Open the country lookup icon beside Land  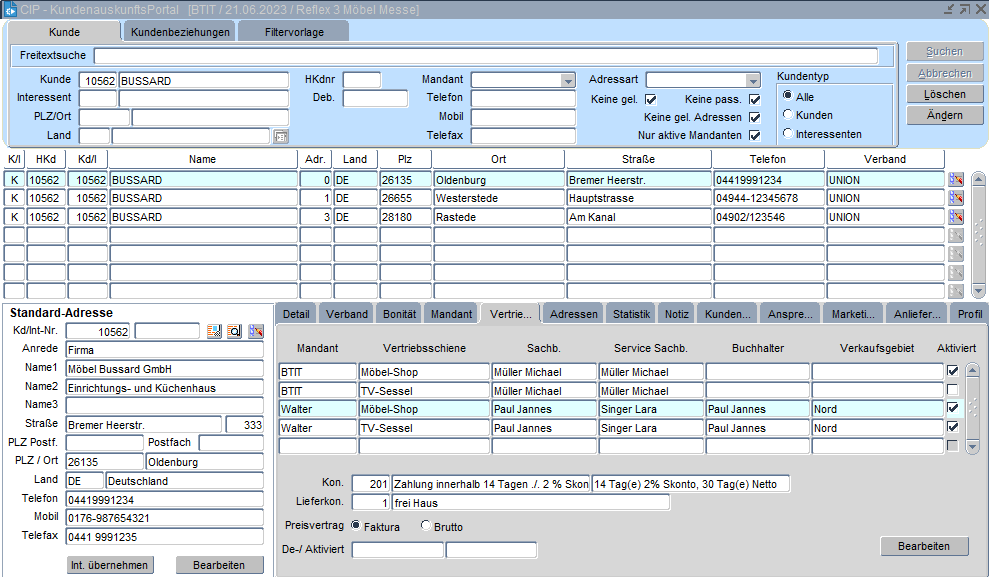[x=280, y=136]
